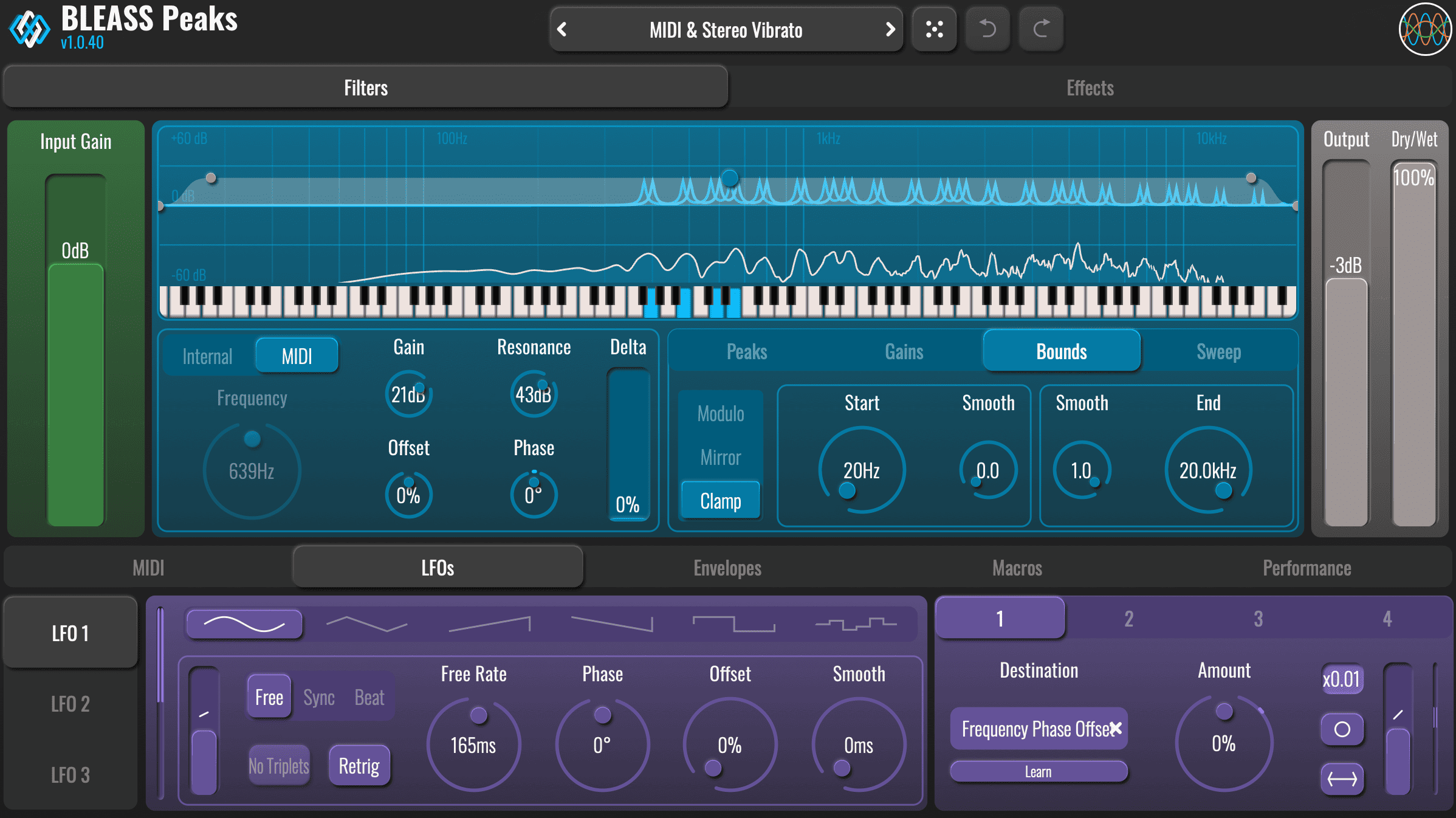1456x818 pixels.
Task: Click the Learn button for modulation destination
Action: point(1038,771)
